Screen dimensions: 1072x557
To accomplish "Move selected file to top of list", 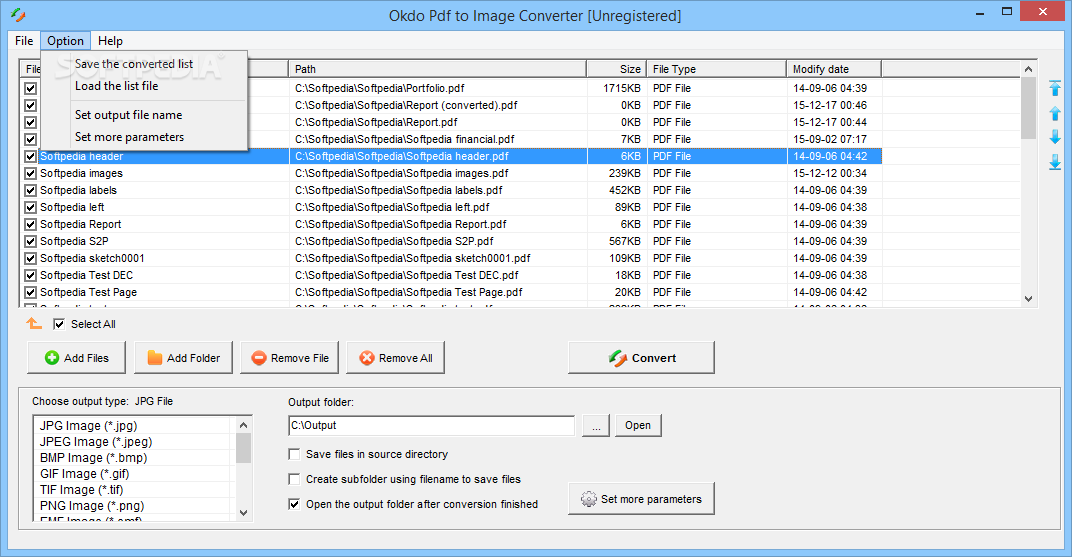I will coord(1055,88).
